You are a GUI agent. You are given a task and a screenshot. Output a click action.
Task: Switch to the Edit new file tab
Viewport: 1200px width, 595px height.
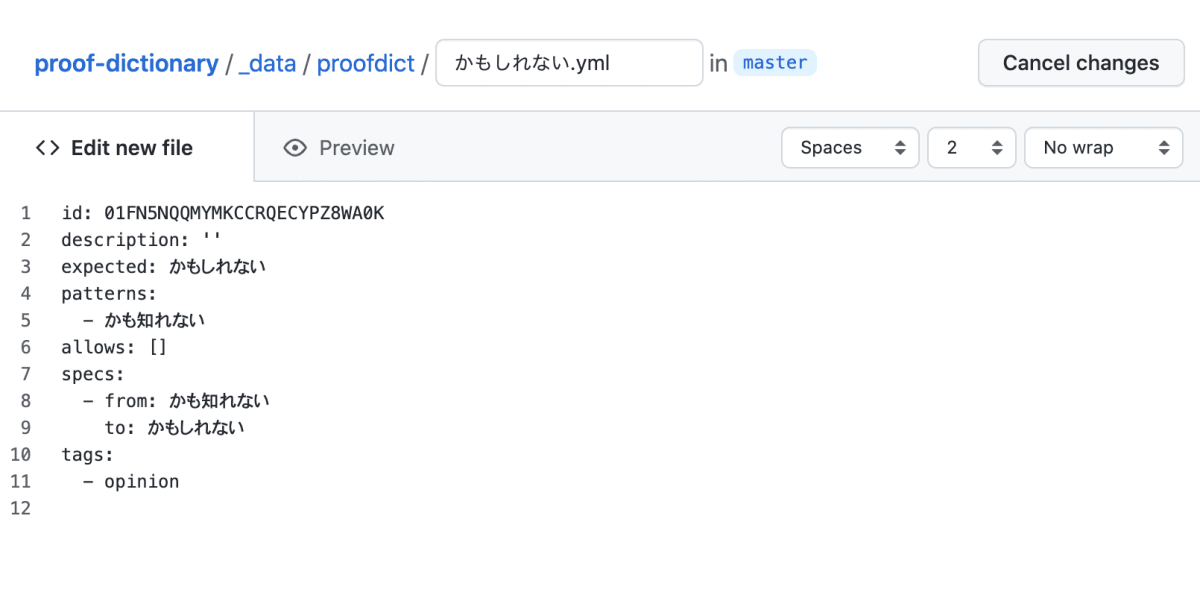(x=115, y=148)
